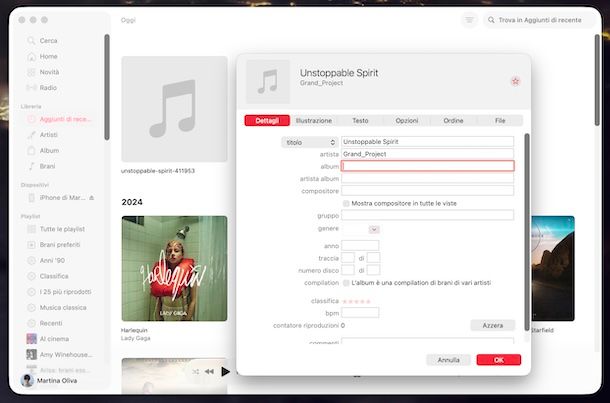Go to Home in sidebar
This screenshot has height=403, width=610.
coord(48,56)
